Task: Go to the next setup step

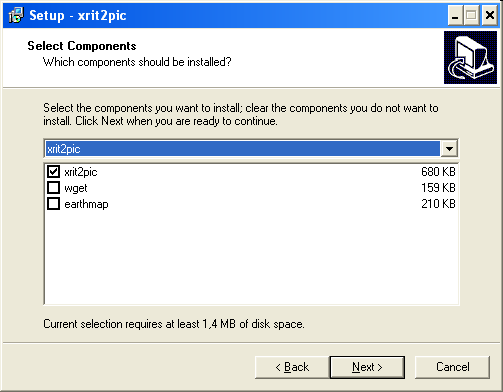Action: (367, 367)
